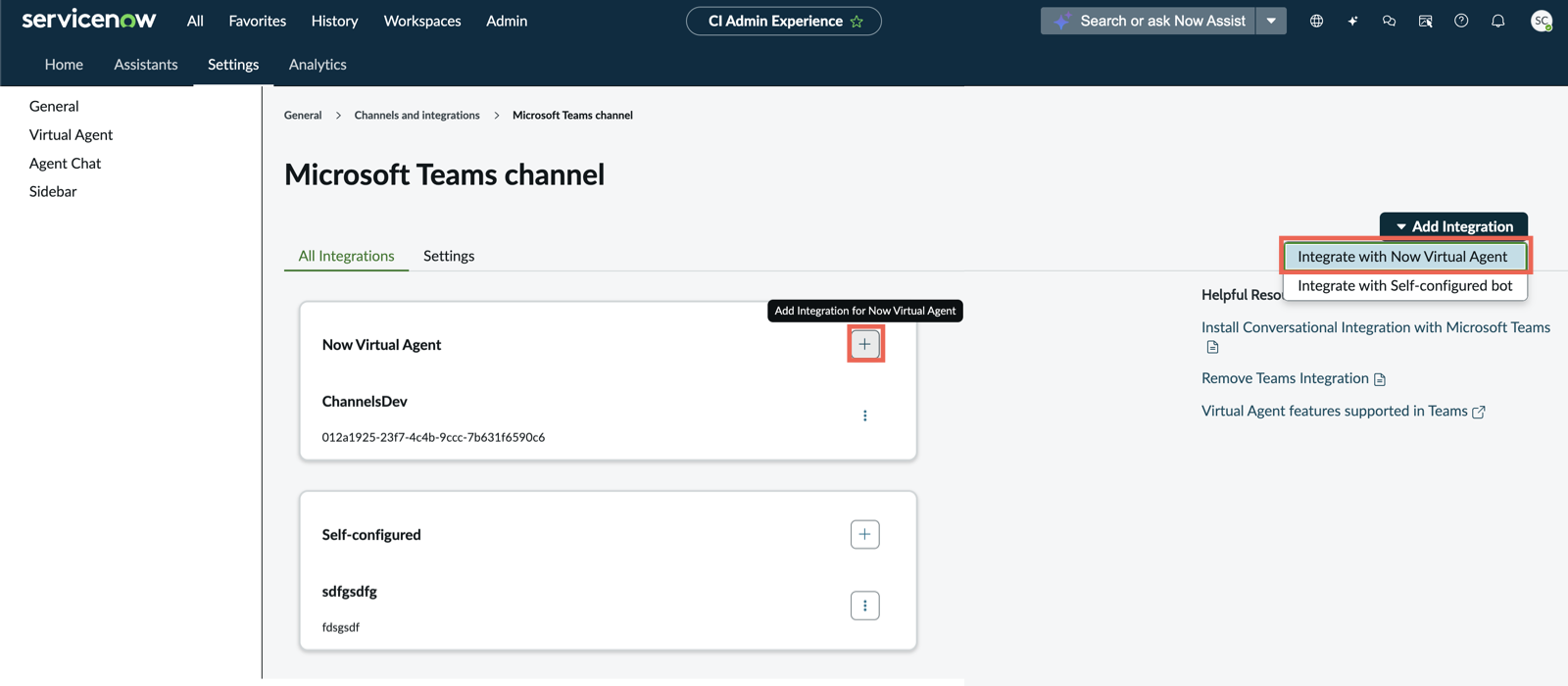1568x686 pixels.
Task: Select Virtual Agent in the left sidebar
Action: pyautogui.click(x=71, y=134)
